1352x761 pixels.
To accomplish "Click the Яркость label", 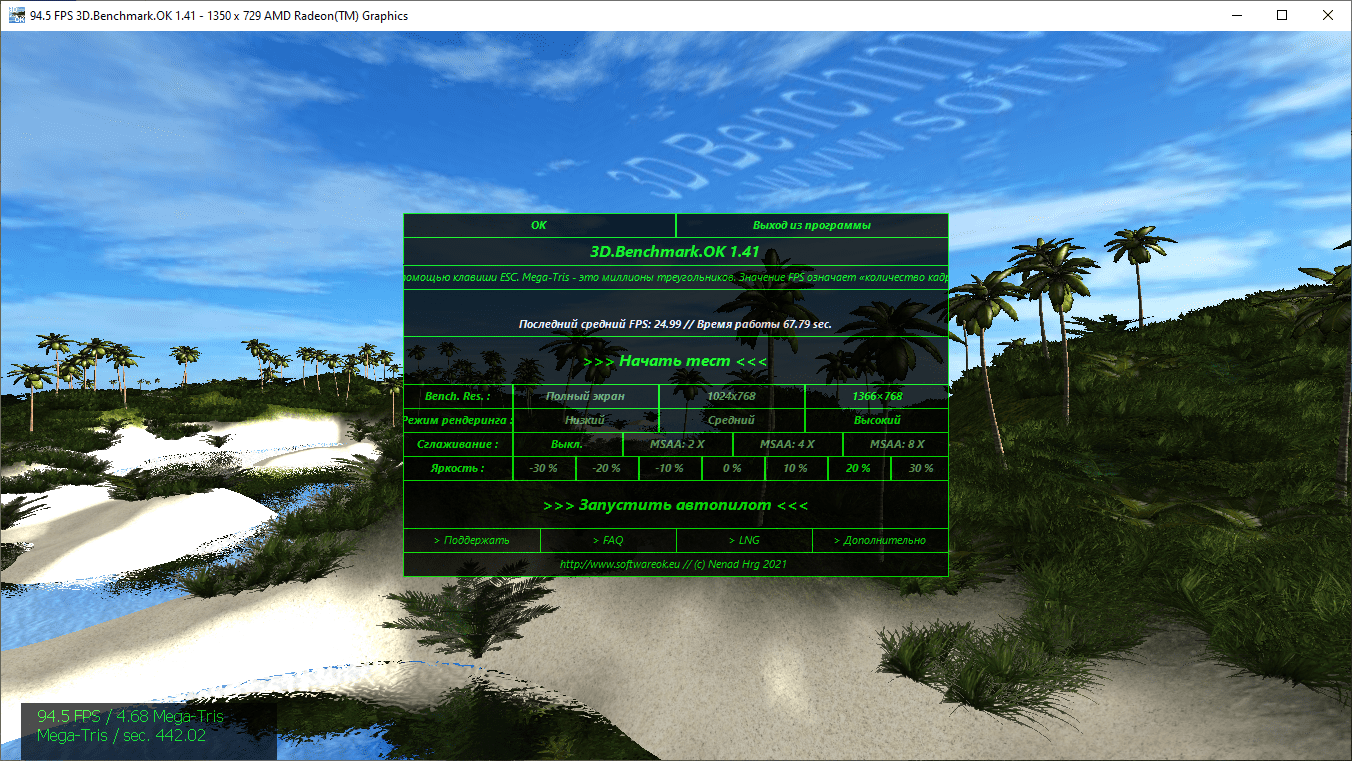I will [458, 468].
